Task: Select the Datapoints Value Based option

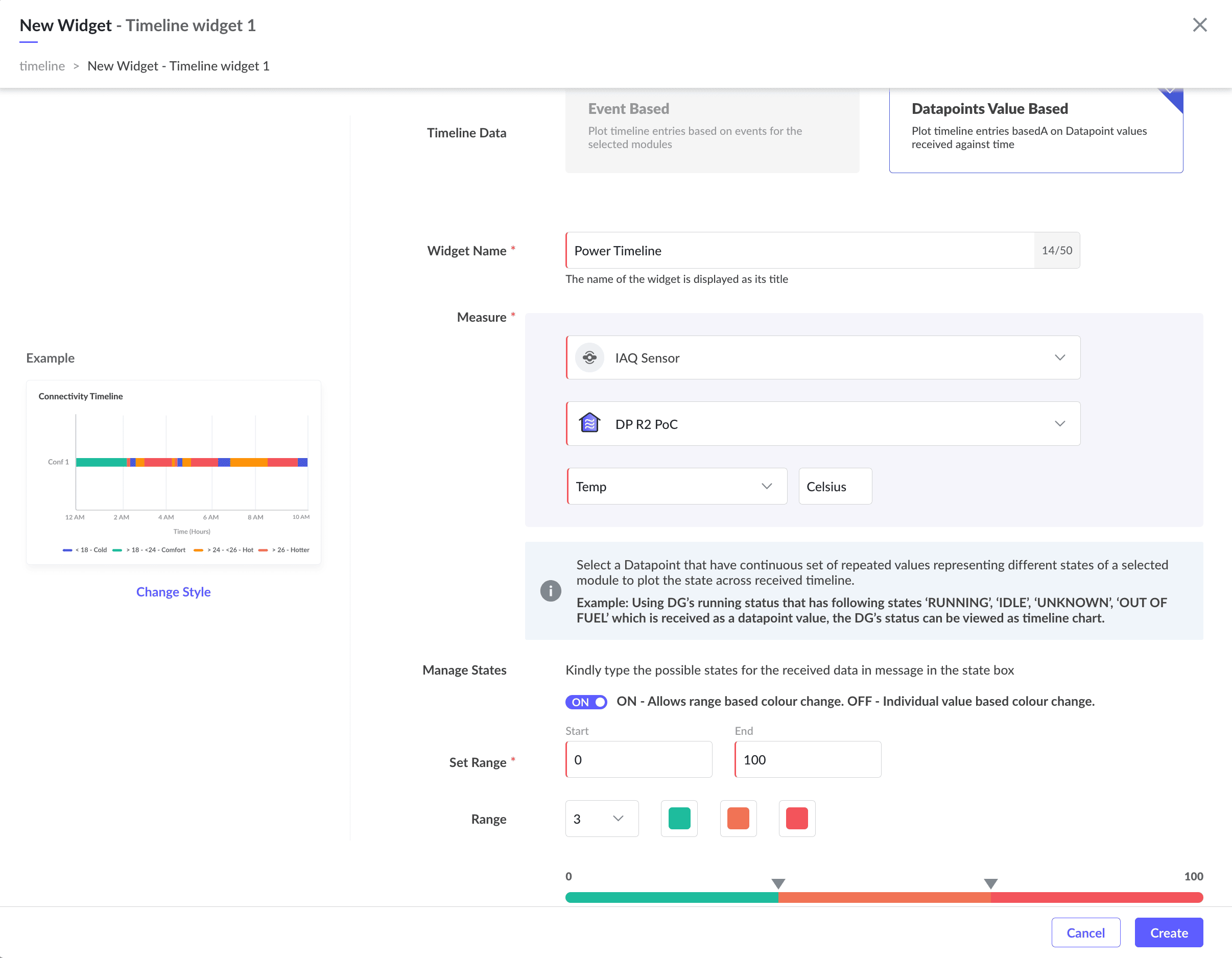Action: 1035,131
